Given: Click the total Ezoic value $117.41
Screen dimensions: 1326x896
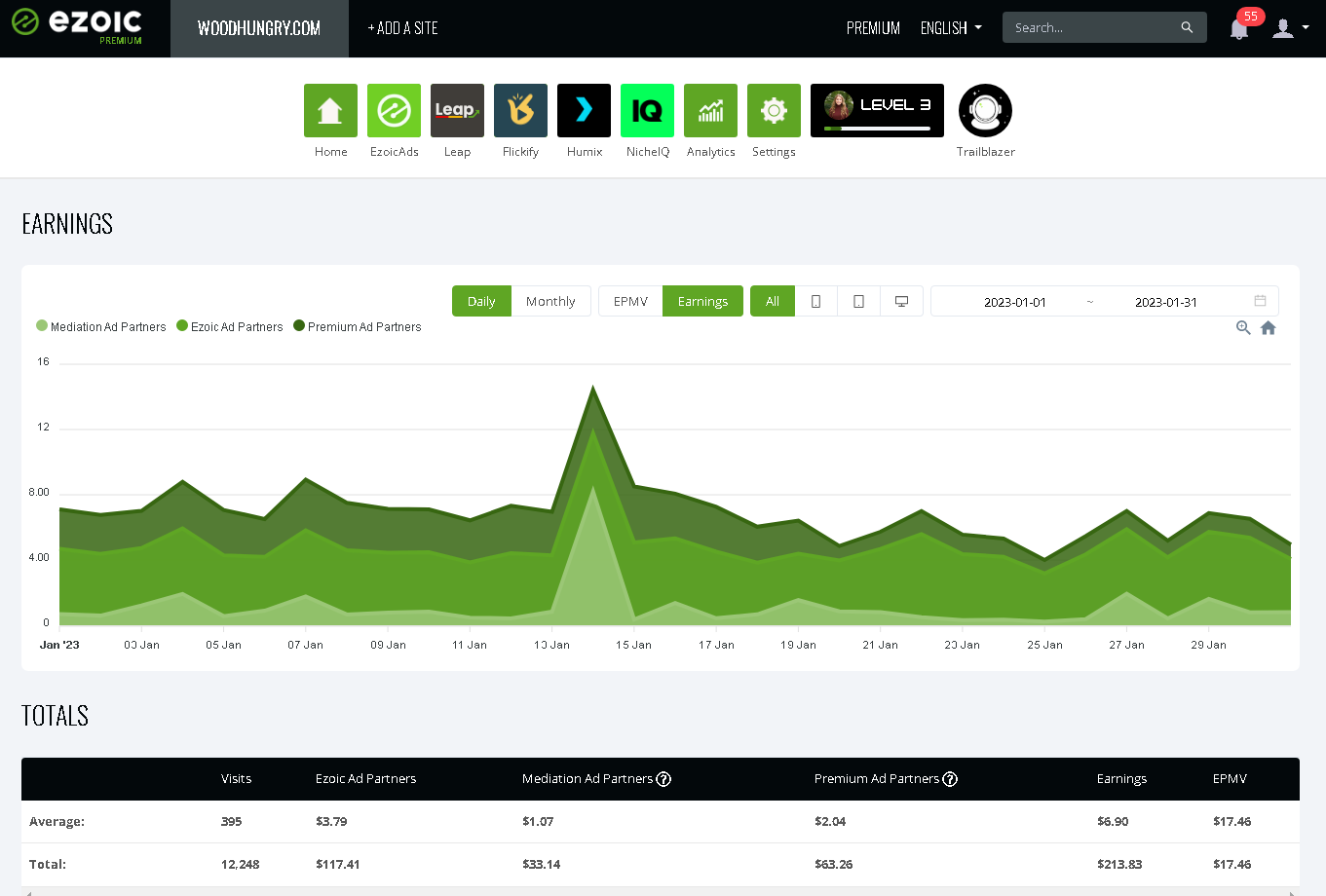Looking at the screenshot, I should [x=337, y=864].
